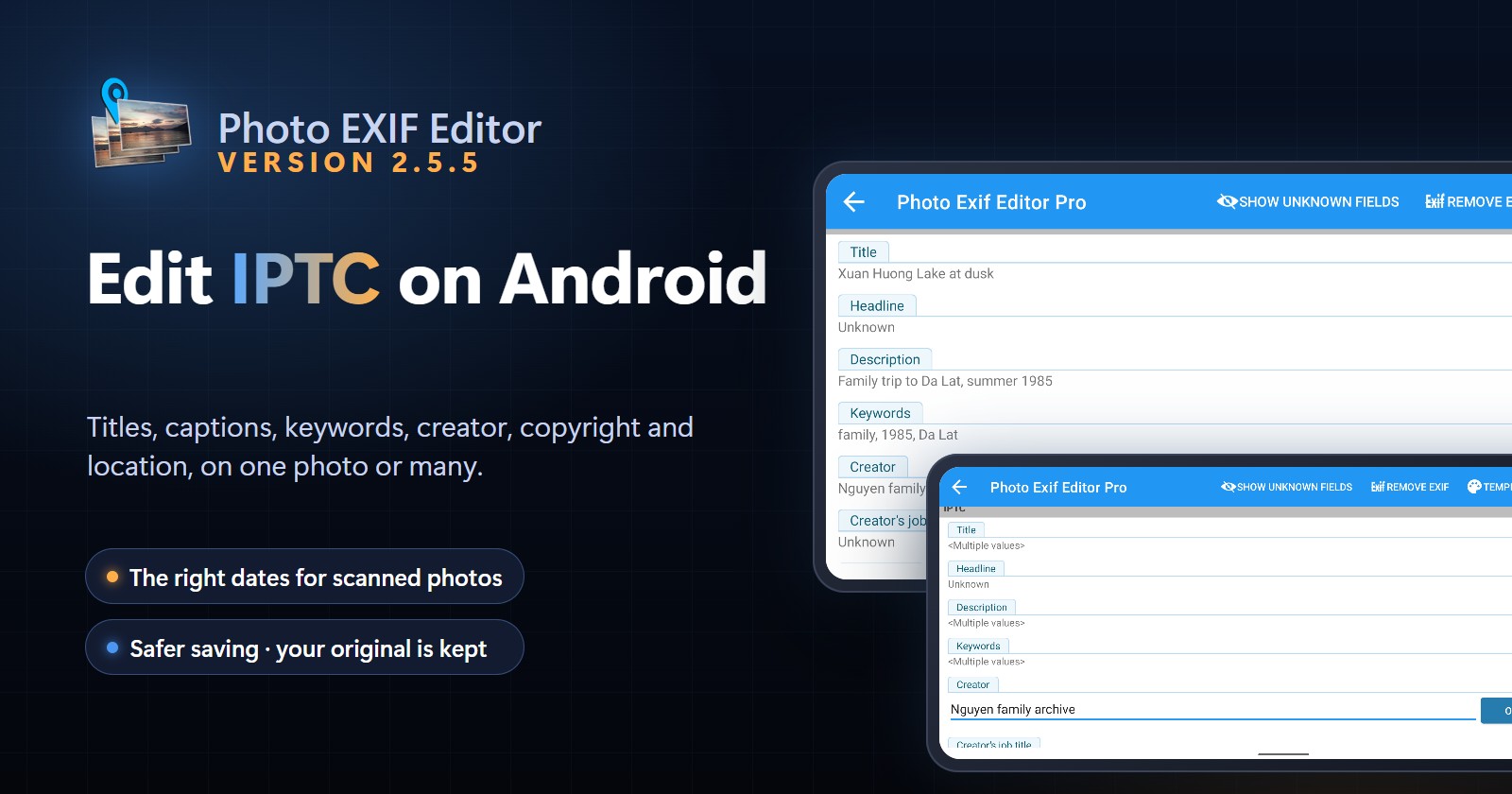The image size is (1512, 794).
Task: Open the Headline field in the rear window
Action: (877, 306)
